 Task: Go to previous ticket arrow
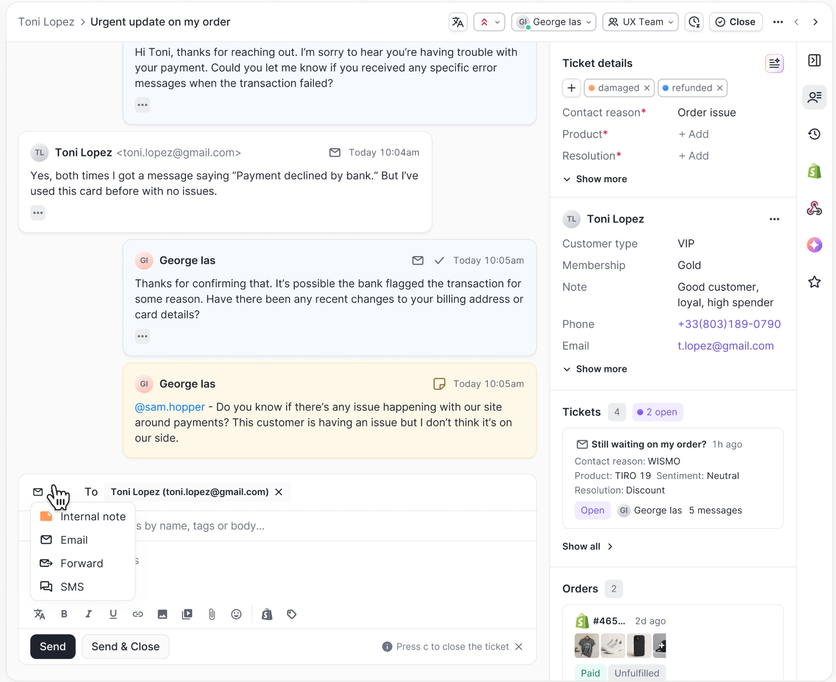[797, 22]
